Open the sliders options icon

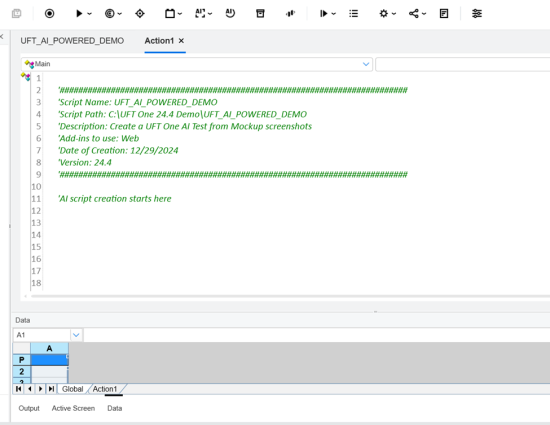477,14
